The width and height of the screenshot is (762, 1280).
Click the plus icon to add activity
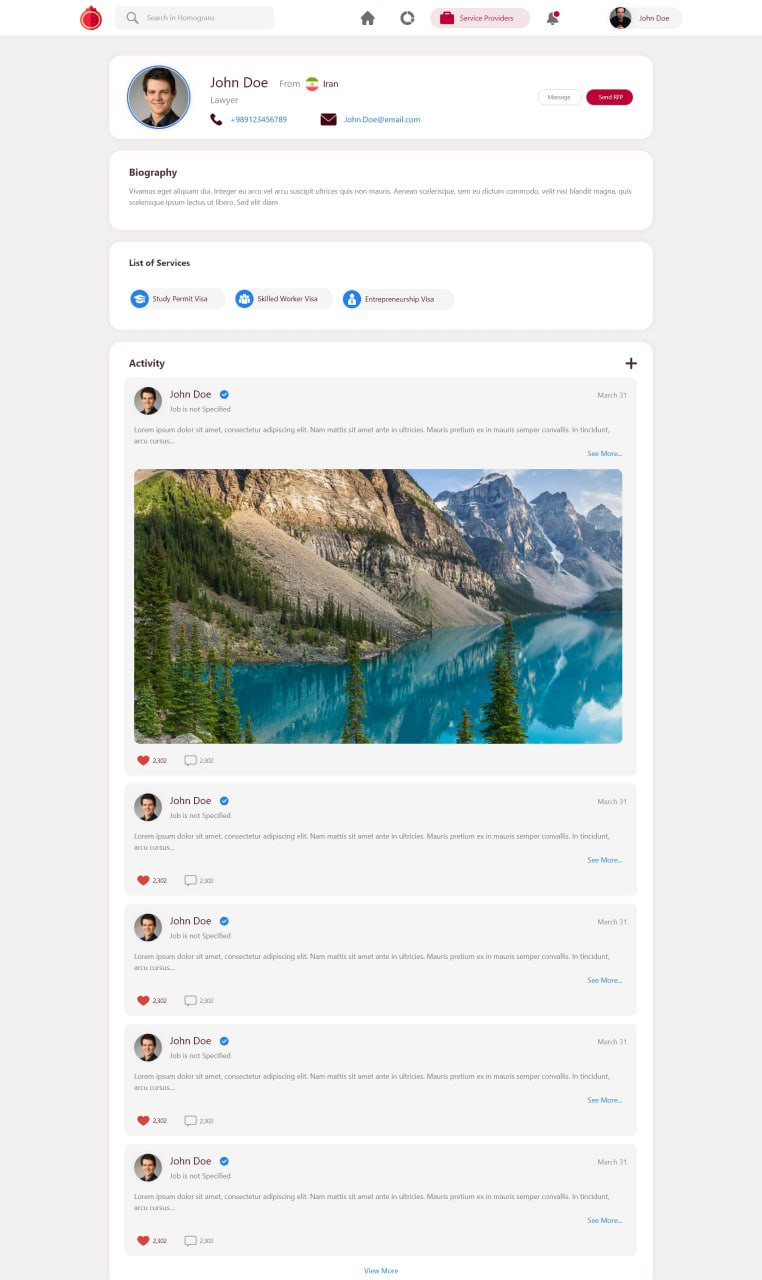click(x=630, y=363)
